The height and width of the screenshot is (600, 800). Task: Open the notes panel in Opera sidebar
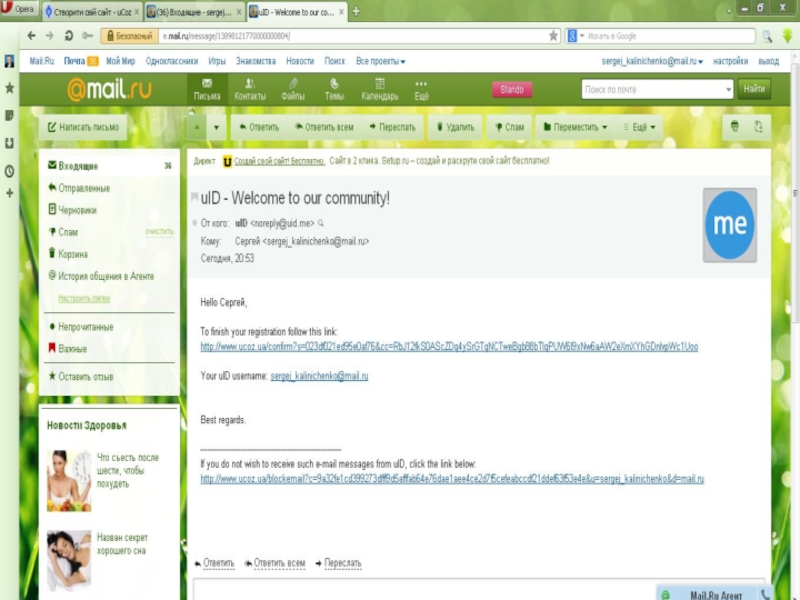9,116
